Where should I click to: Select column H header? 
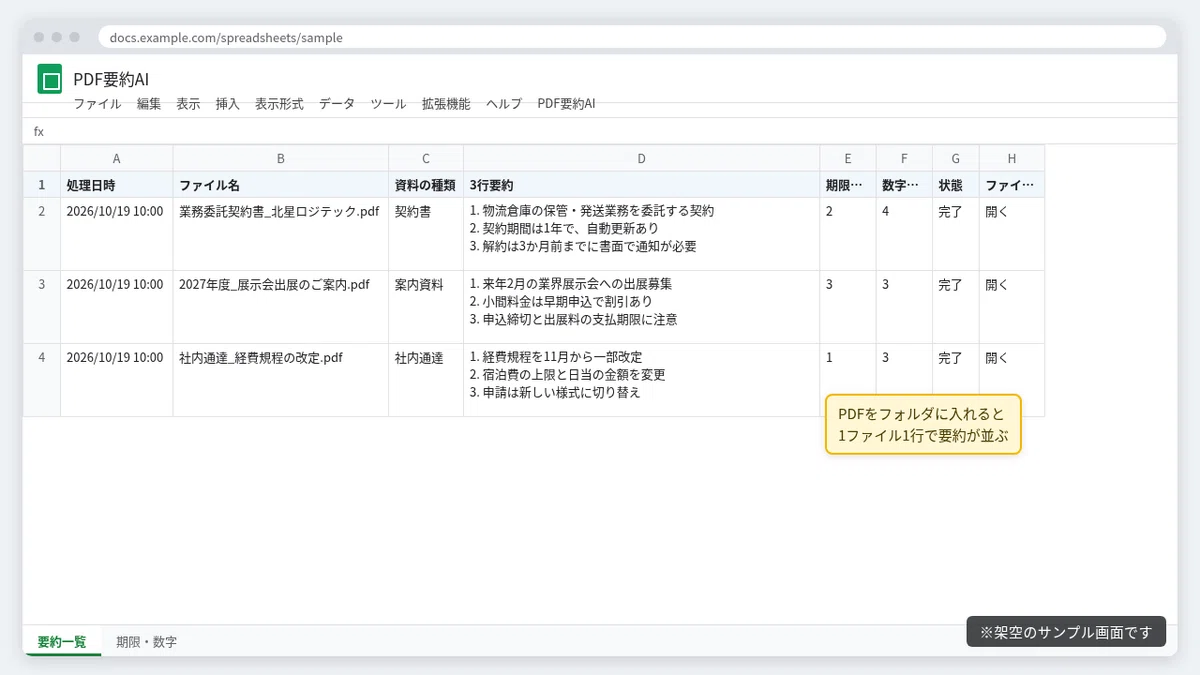pyautogui.click(x=1012, y=158)
